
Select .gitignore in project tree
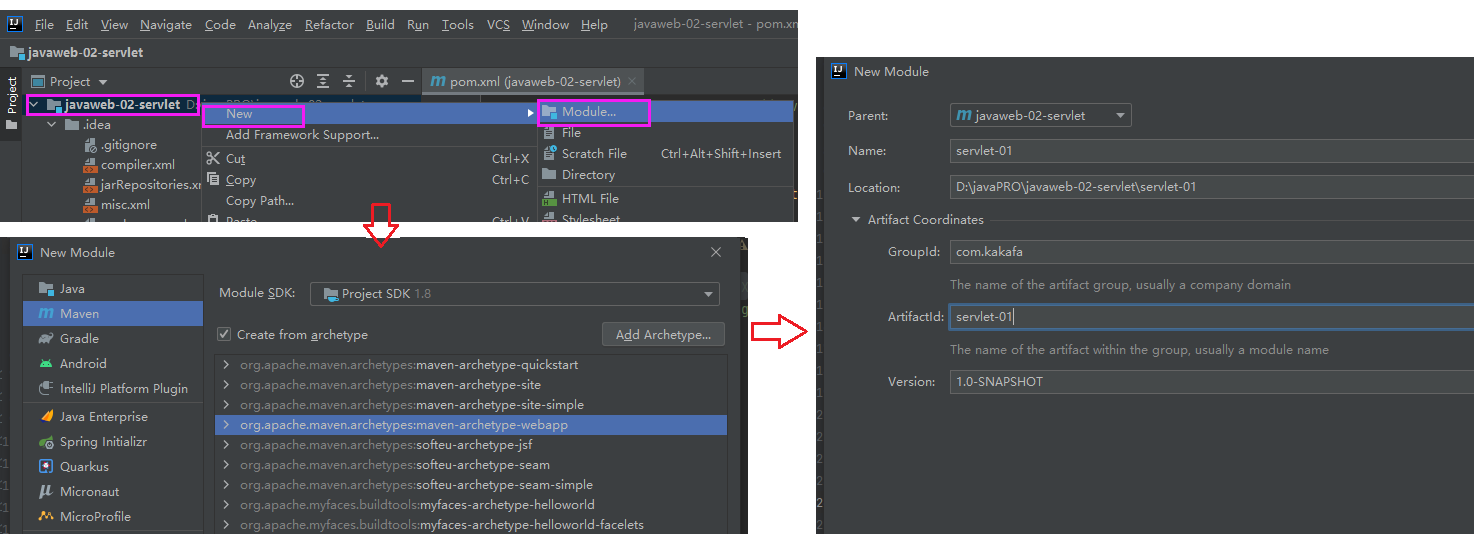tap(129, 144)
